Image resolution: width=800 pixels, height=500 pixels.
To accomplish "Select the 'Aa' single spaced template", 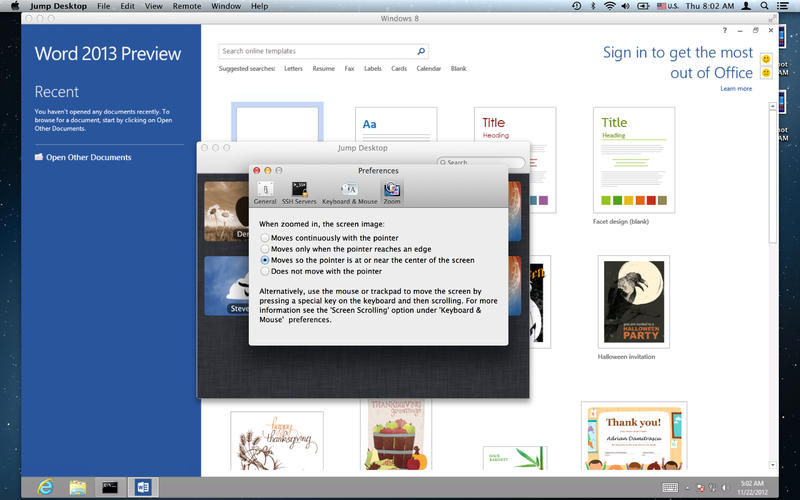I will (x=396, y=124).
